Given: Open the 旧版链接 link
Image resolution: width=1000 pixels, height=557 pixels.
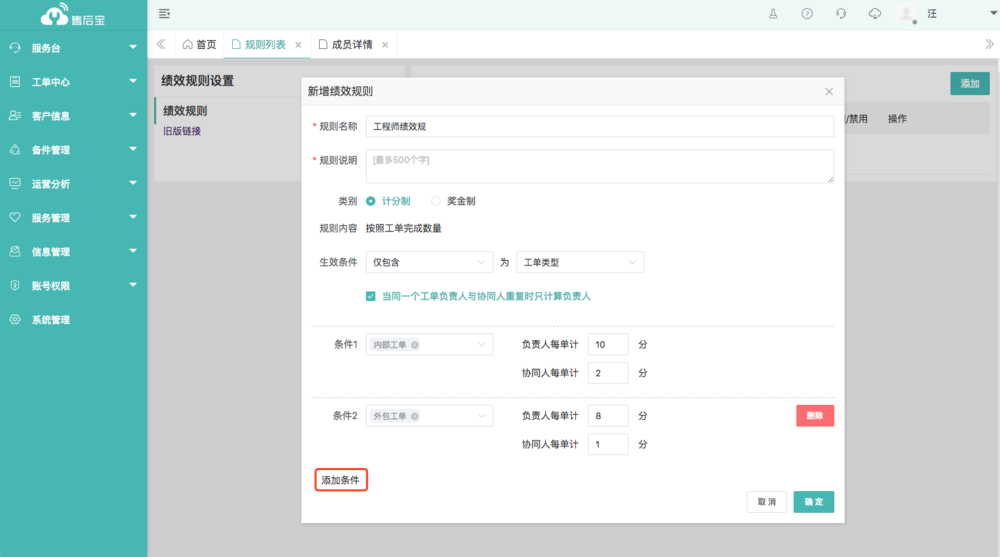Looking at the screenshot, I should click(x=182, y=131).
